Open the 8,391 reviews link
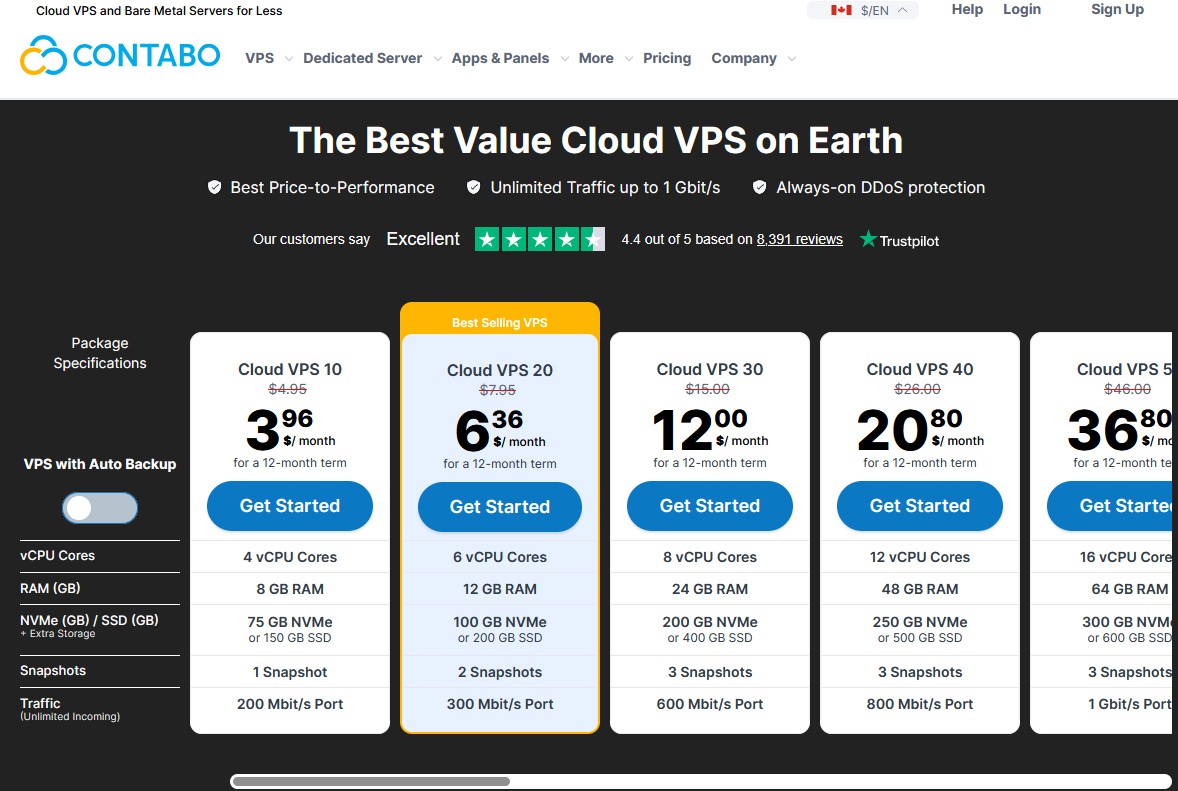This screenshot has height=791, width=1178. click(x=799, y=239)
